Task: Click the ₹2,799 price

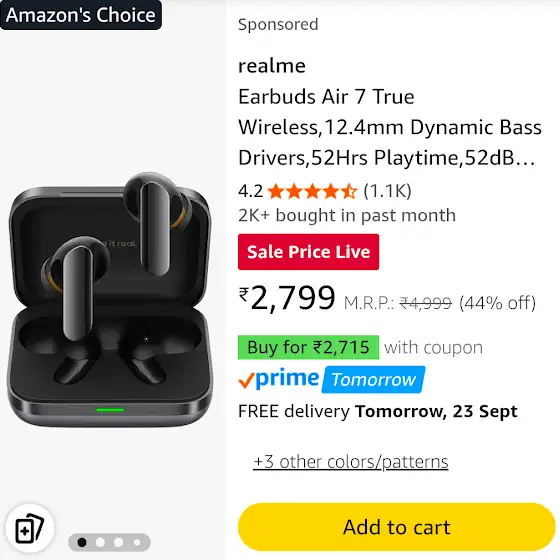Action: coord(287,298)
